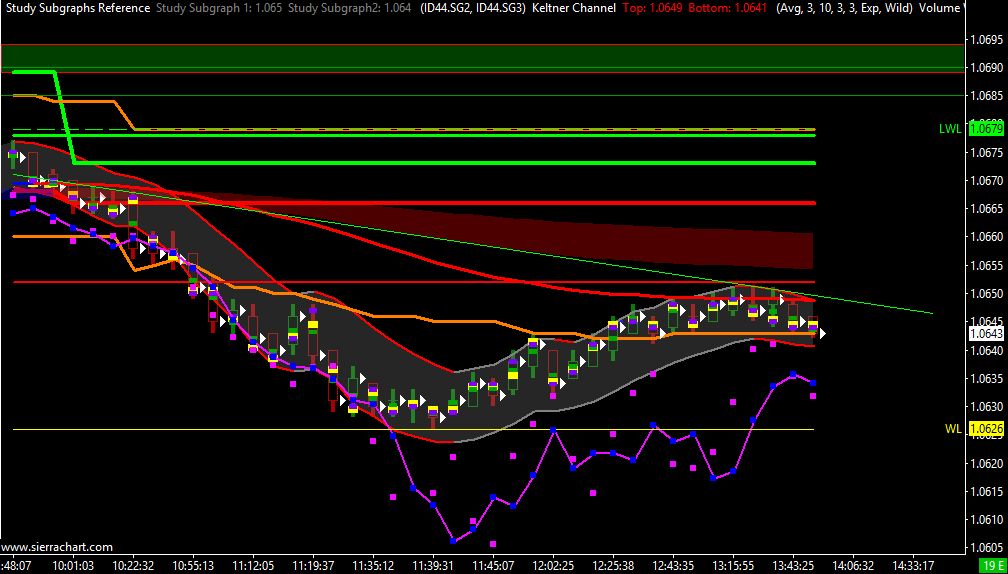Click the 'WL' line label
The image size is (1008, 574).
(953, 429)
